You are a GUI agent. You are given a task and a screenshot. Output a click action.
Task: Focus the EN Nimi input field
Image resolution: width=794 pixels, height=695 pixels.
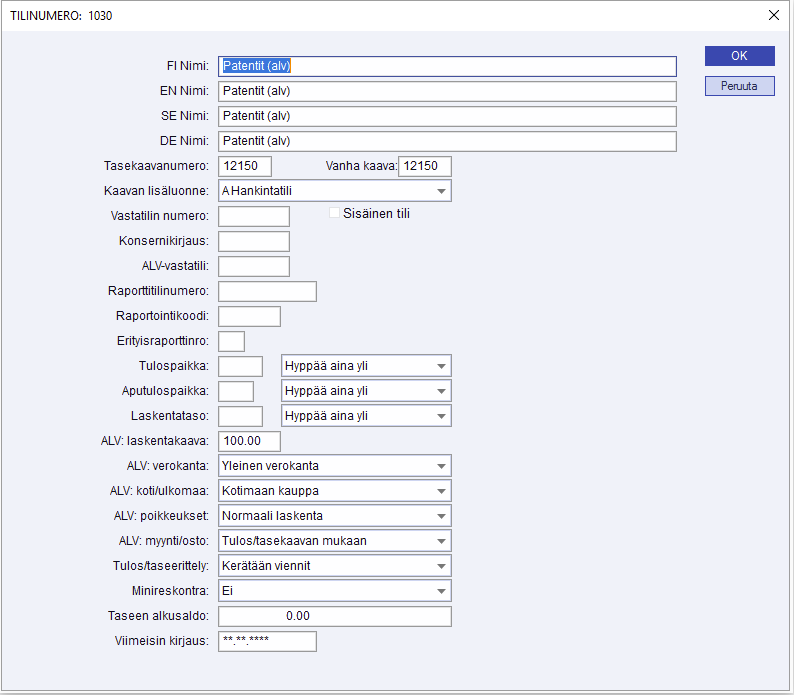click(x=447, y=91)
